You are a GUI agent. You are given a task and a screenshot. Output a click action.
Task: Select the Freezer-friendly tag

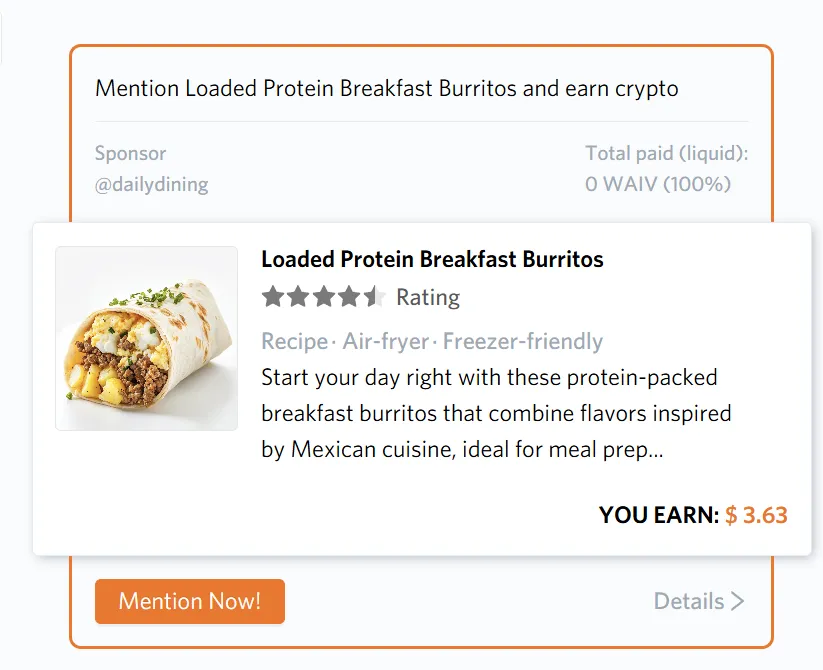coord(523,342)
